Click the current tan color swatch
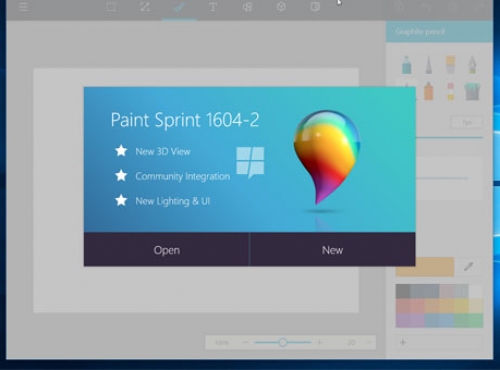 click(425, 267)
